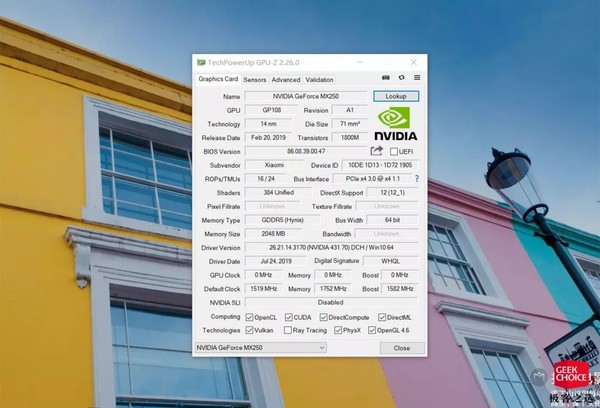The height and width of the screenshot is (408, 600).
Task: Click the GPU field showing GP108
Action: [272, 110]
